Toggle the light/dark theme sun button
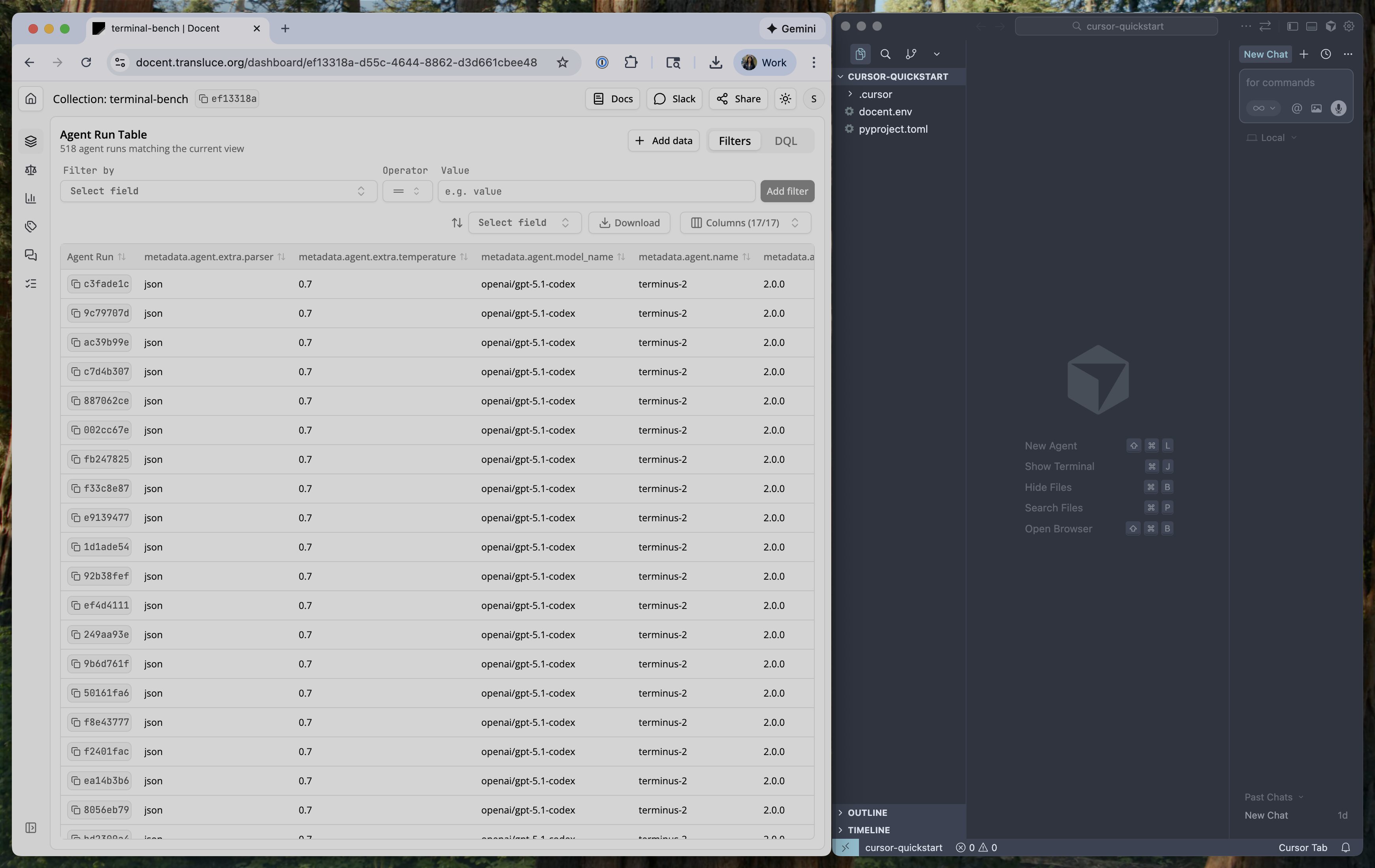The image size is (1375, 868). (786, 99)
